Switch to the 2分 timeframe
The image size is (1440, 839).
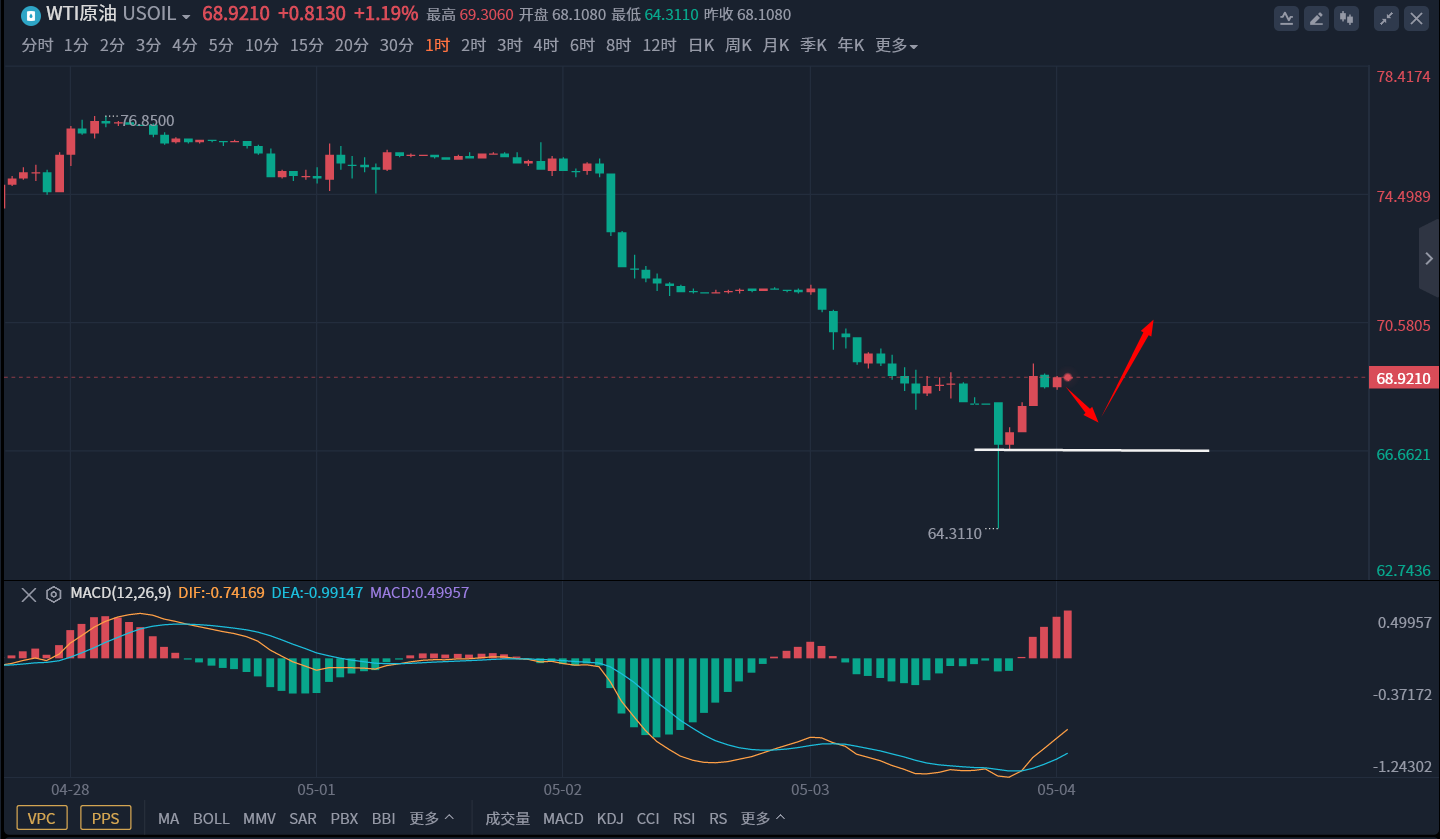click(112, 45)
